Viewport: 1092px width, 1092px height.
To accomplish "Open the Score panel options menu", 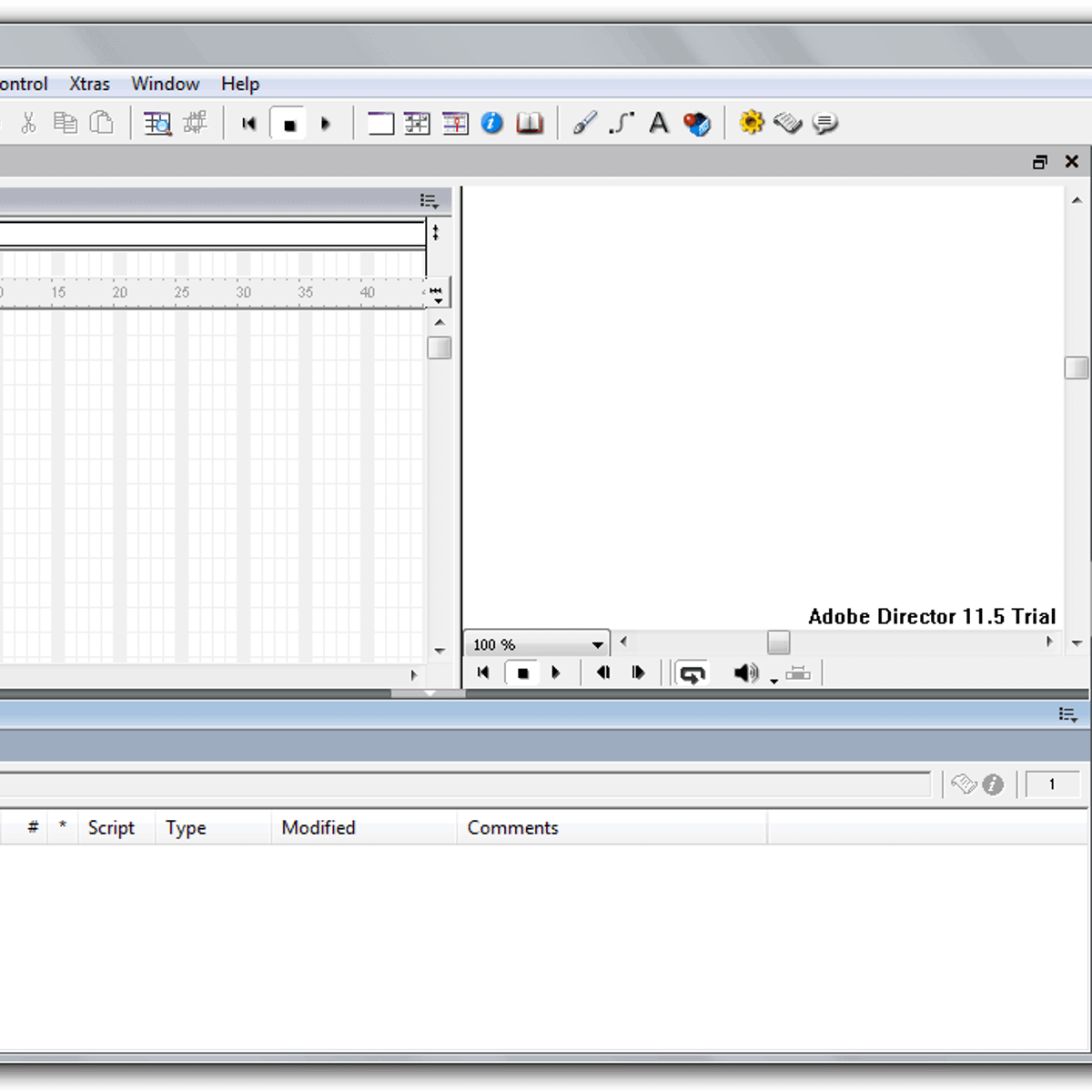I will pos(430,201).
